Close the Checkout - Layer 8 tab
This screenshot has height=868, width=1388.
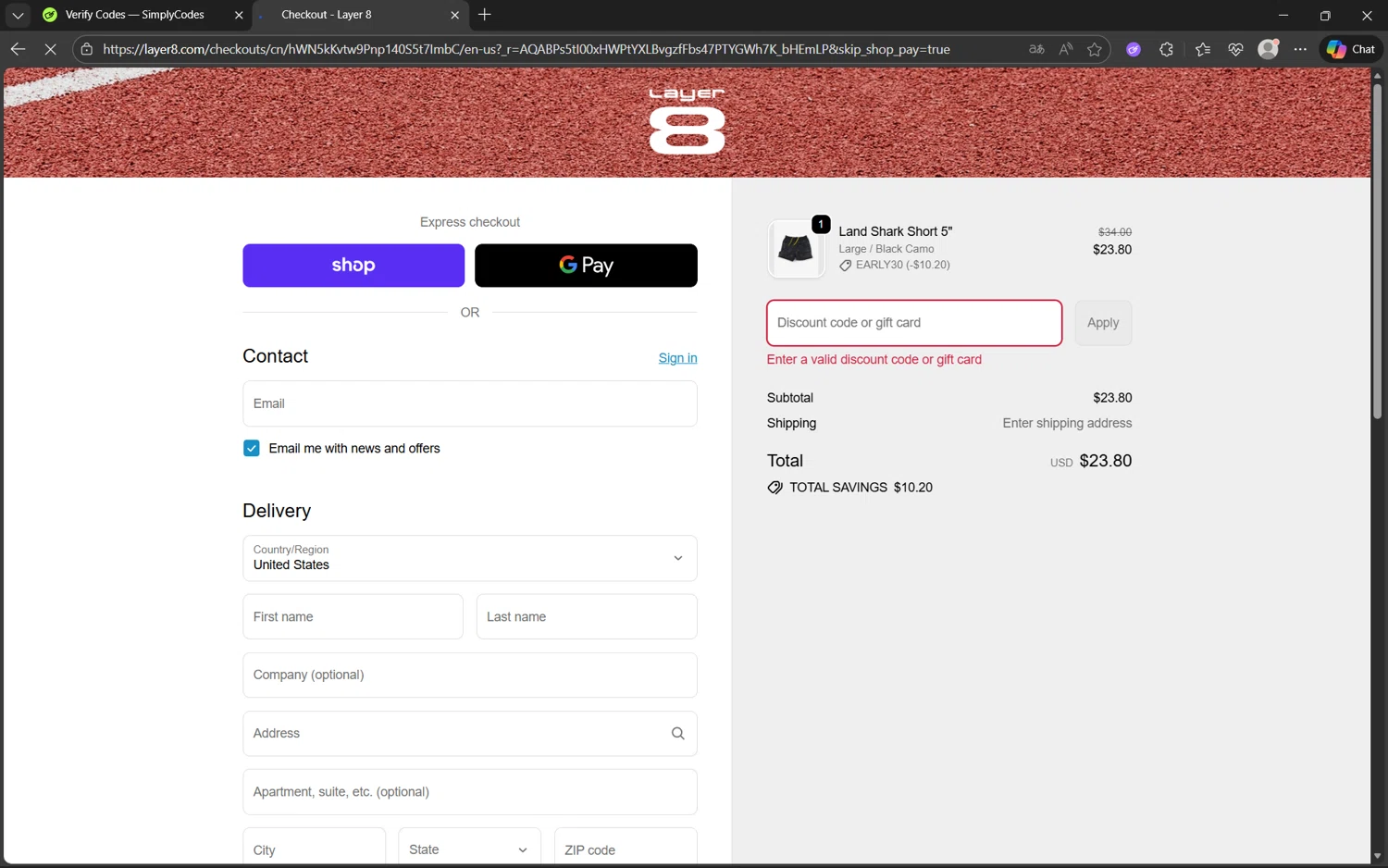(454, 15)
